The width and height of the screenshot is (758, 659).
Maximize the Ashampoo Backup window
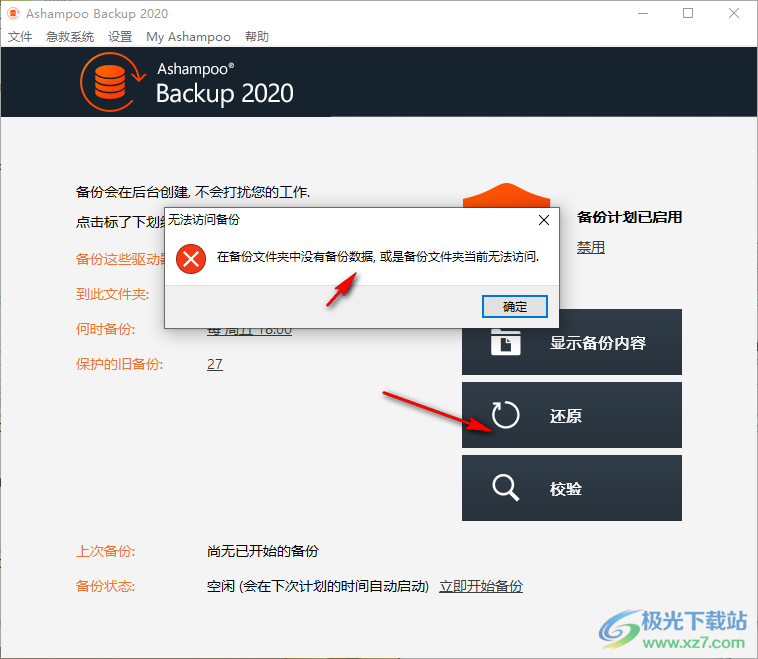coord(688,14)
